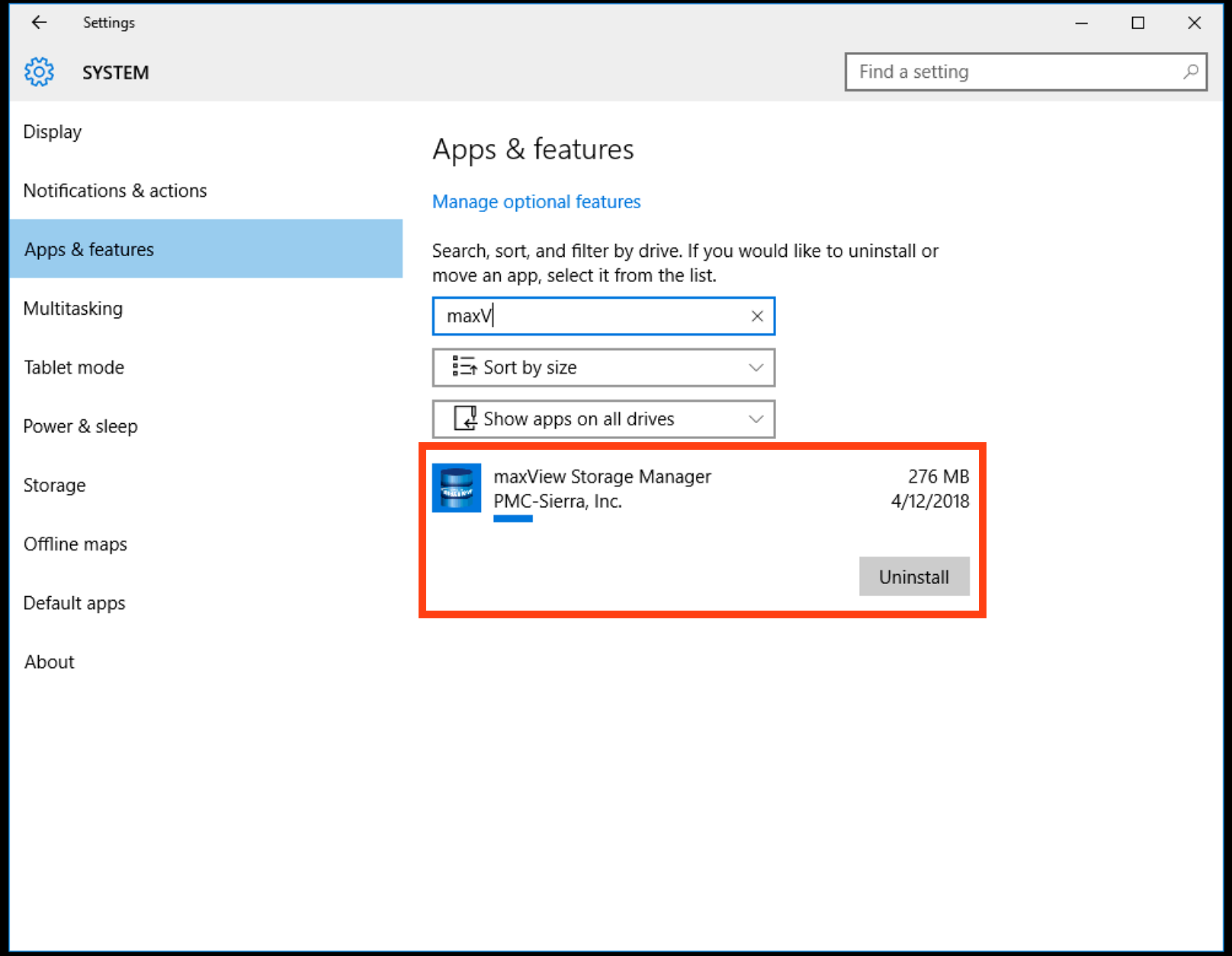Viewport: 1232px width, 956px height.
Task: Click the 276 MB size value
Action: (938, 476)
